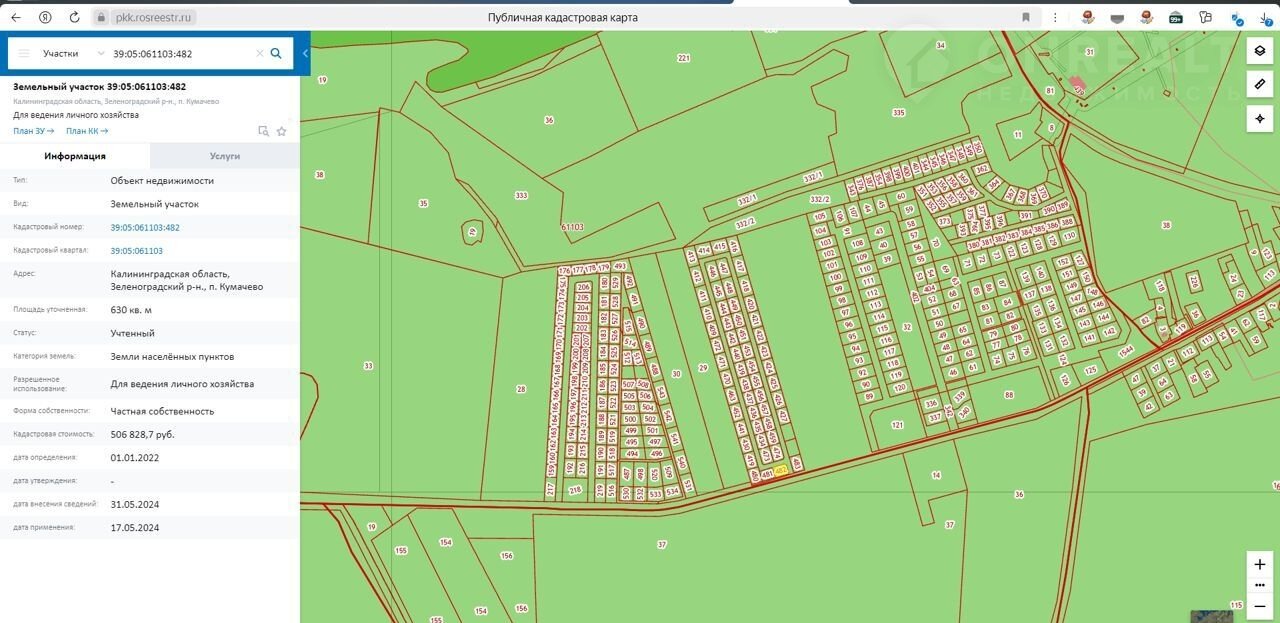Viewport: 1280px width, 623px height.
Task: Click the find on map icon
Action: (263, 131)
